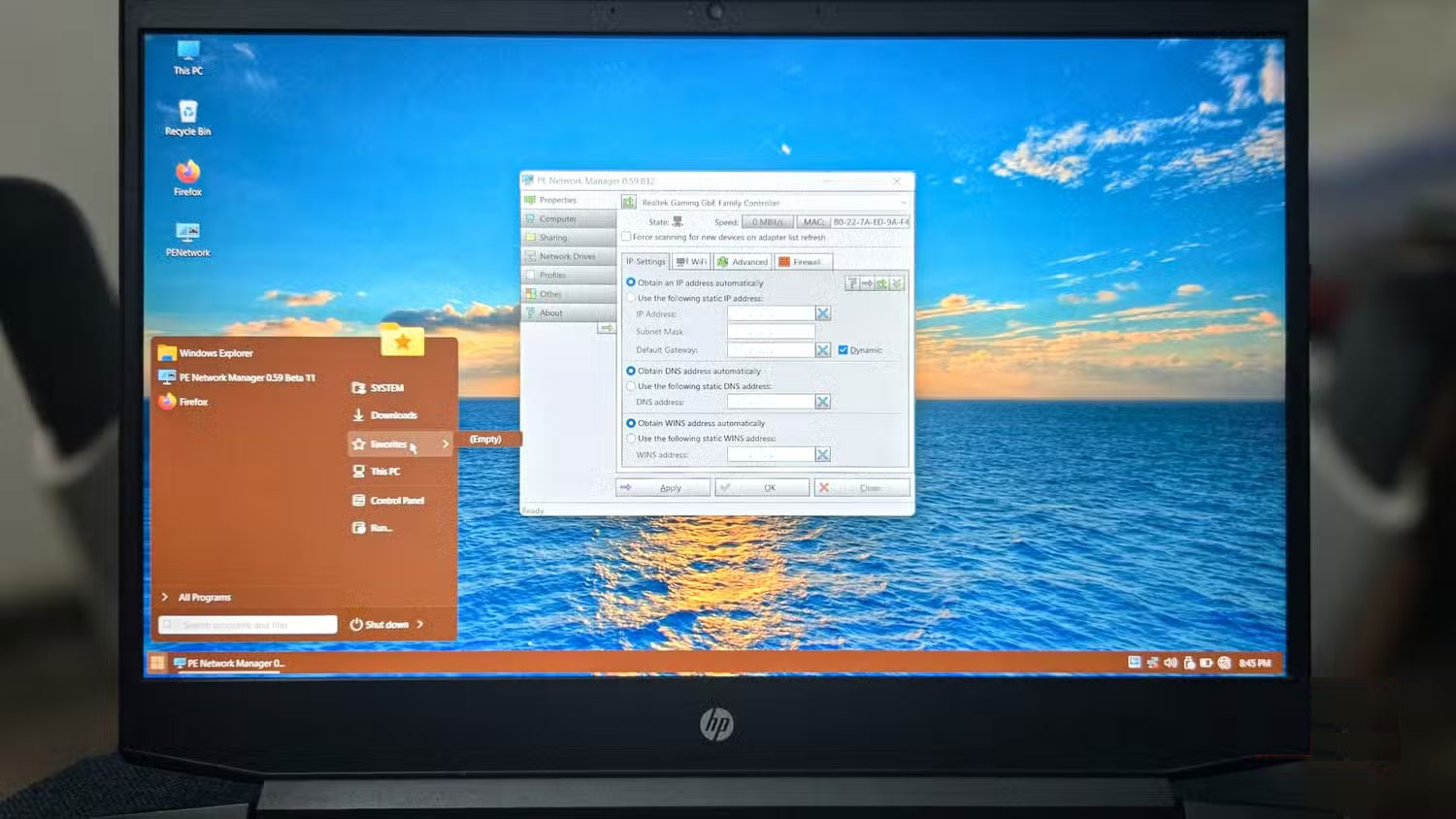Click the network status icon in the tray
Viewport: 1456px width, 819px height.
point(1151,662)
